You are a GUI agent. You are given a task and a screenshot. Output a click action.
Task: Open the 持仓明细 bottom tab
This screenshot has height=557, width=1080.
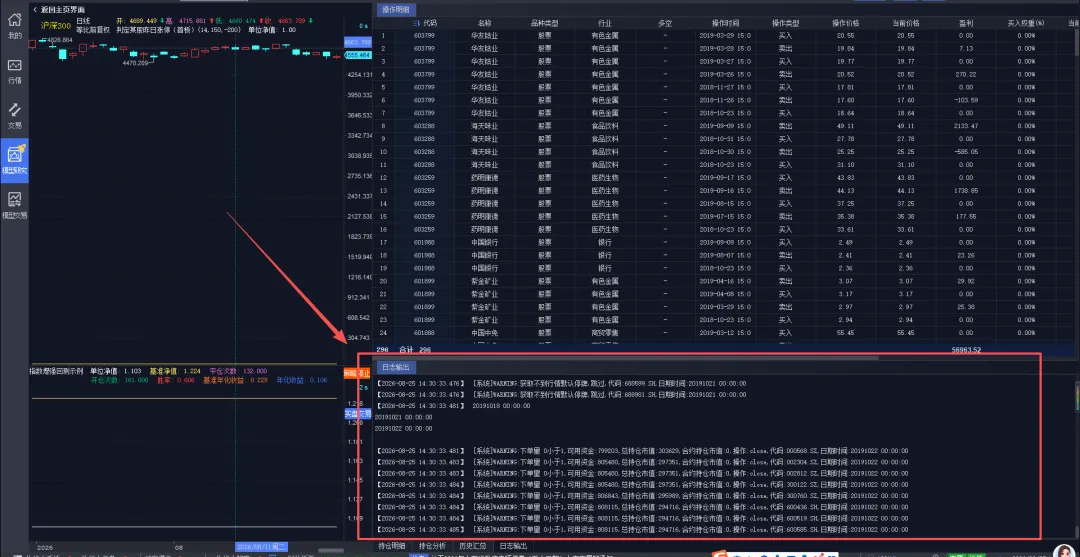pyautogui.click(x=392, y=545)
